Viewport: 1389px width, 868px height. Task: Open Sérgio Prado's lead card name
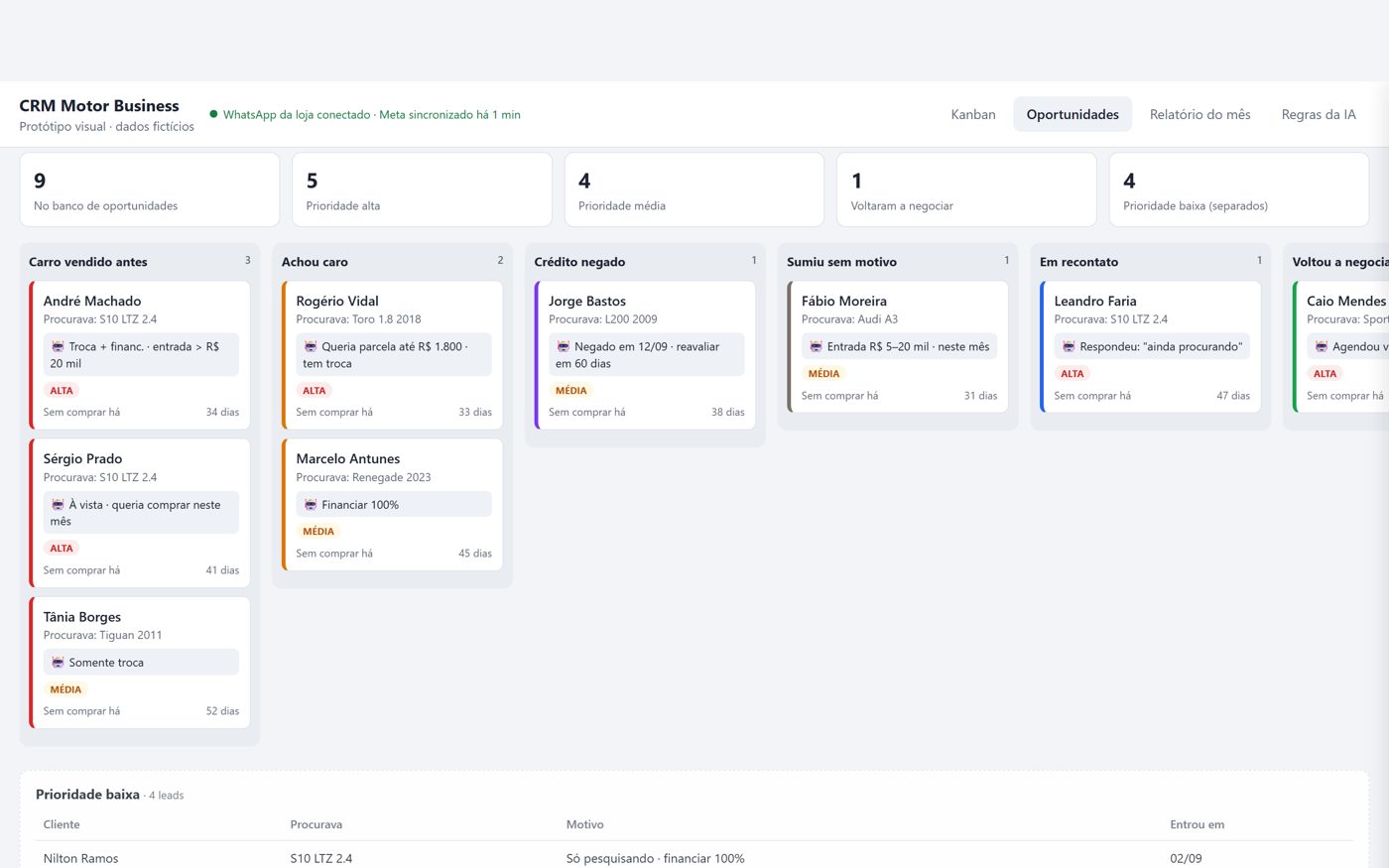[83, 458]
